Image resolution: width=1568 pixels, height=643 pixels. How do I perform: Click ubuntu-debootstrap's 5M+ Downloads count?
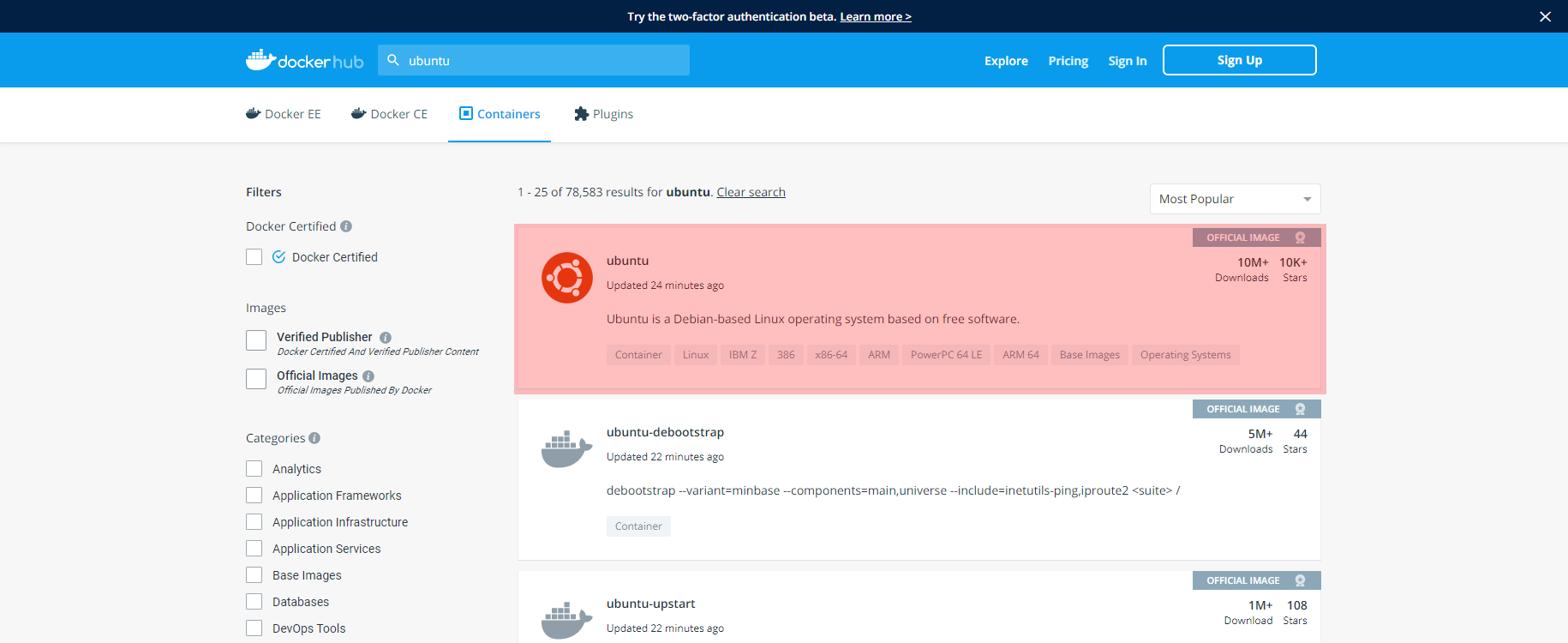click(x=1247, y=441)
